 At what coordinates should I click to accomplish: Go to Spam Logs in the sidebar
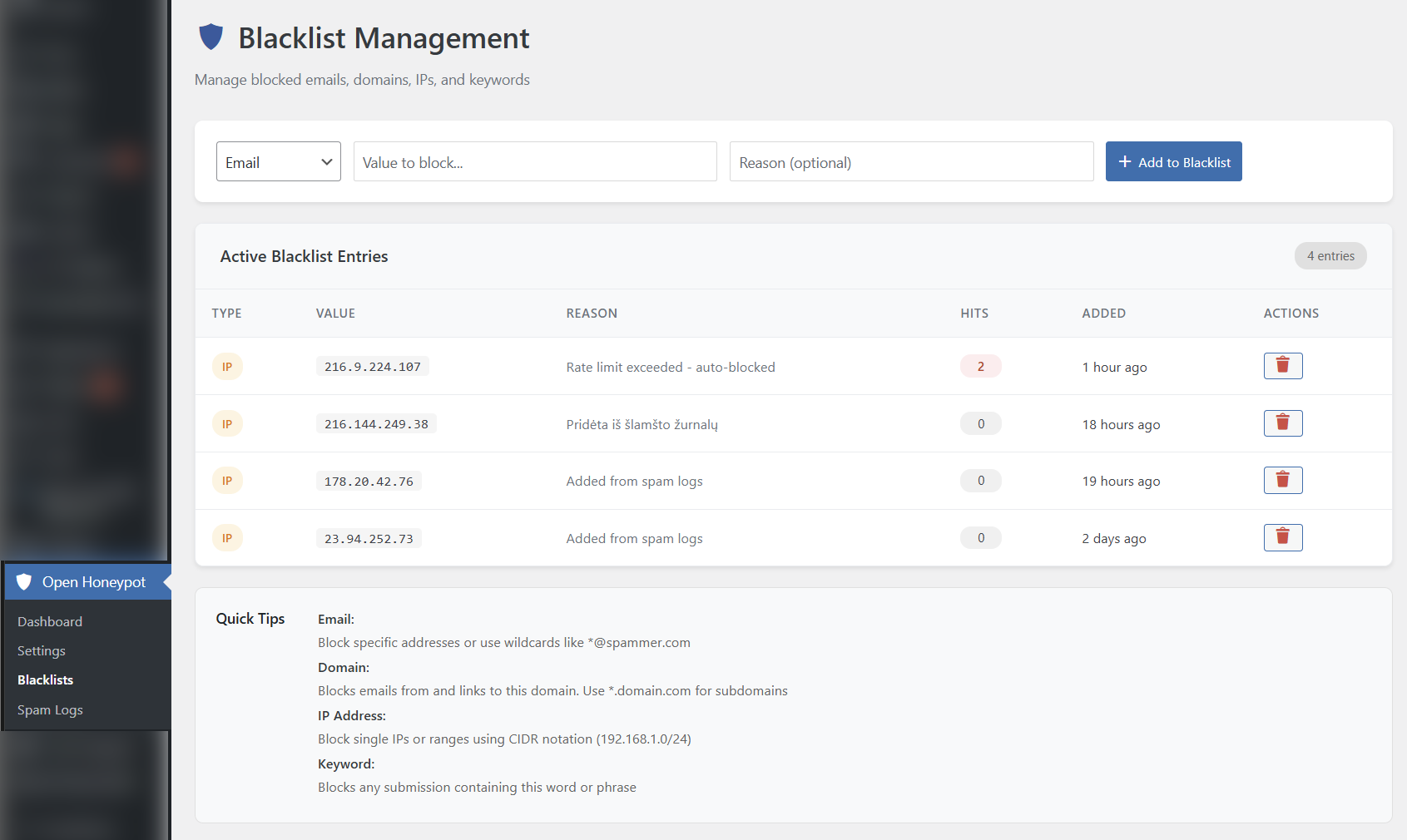tap(49, 709)
